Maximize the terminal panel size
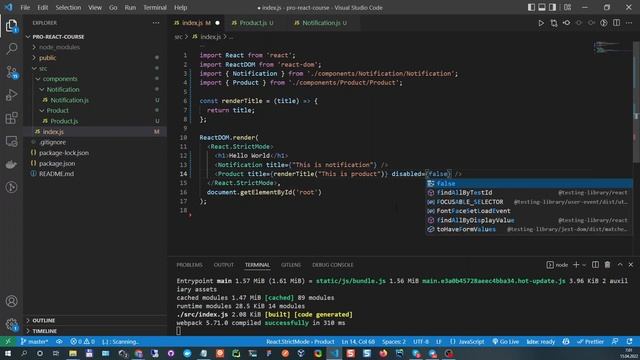Image resolution: width=640 pixels, height=360 pixels. 620,265
